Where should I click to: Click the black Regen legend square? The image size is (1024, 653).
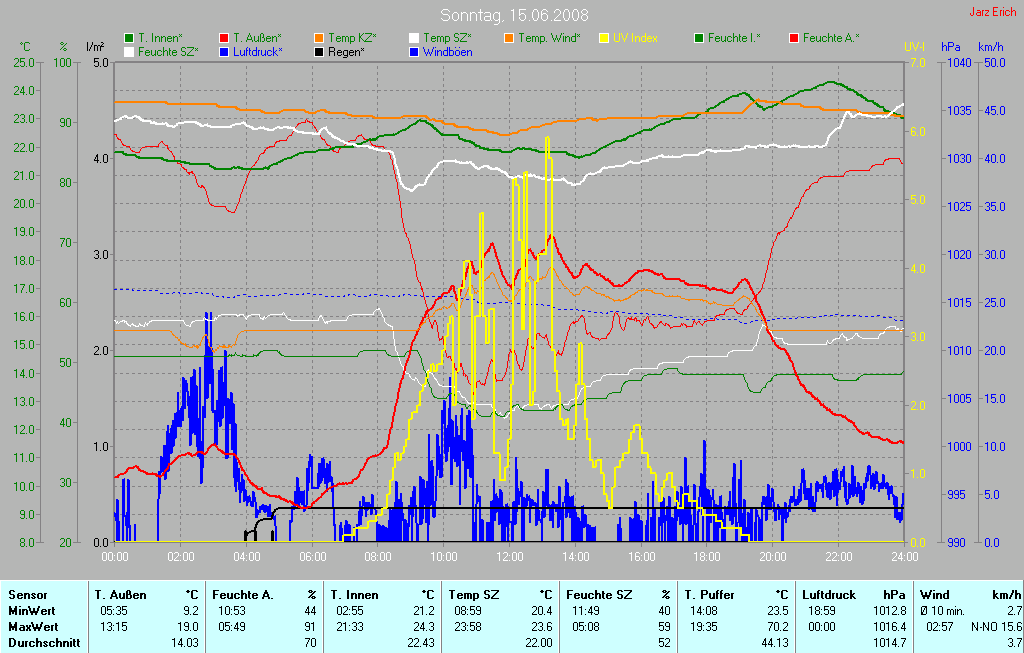[x=319, y=51]
